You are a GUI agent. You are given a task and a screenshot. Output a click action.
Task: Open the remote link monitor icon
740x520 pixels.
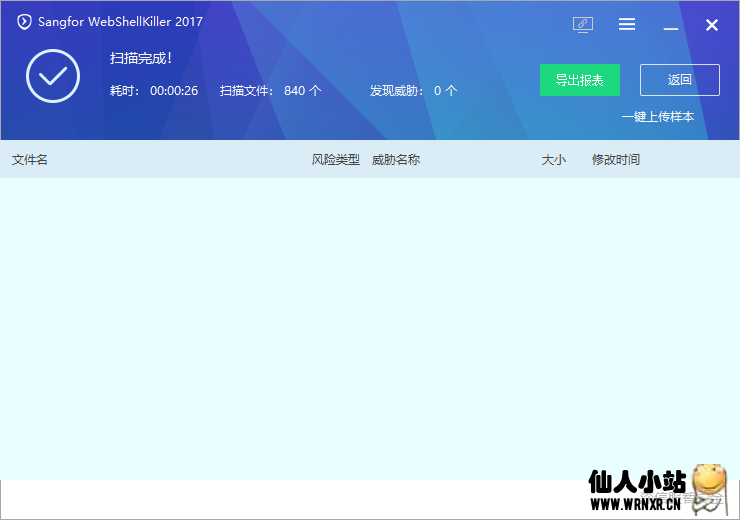click(x=583, y=25)
